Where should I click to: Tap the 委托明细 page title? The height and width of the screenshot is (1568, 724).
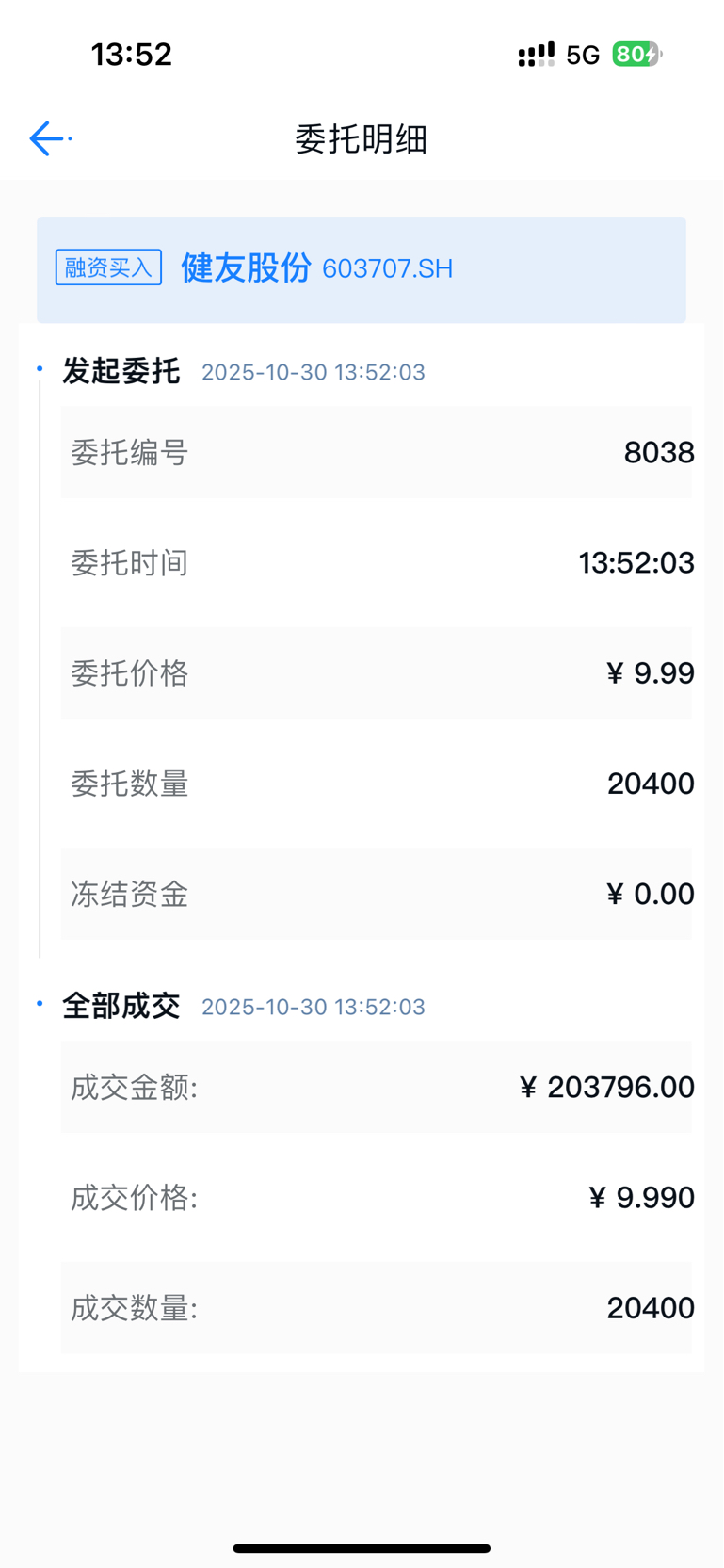pos(362,139)
